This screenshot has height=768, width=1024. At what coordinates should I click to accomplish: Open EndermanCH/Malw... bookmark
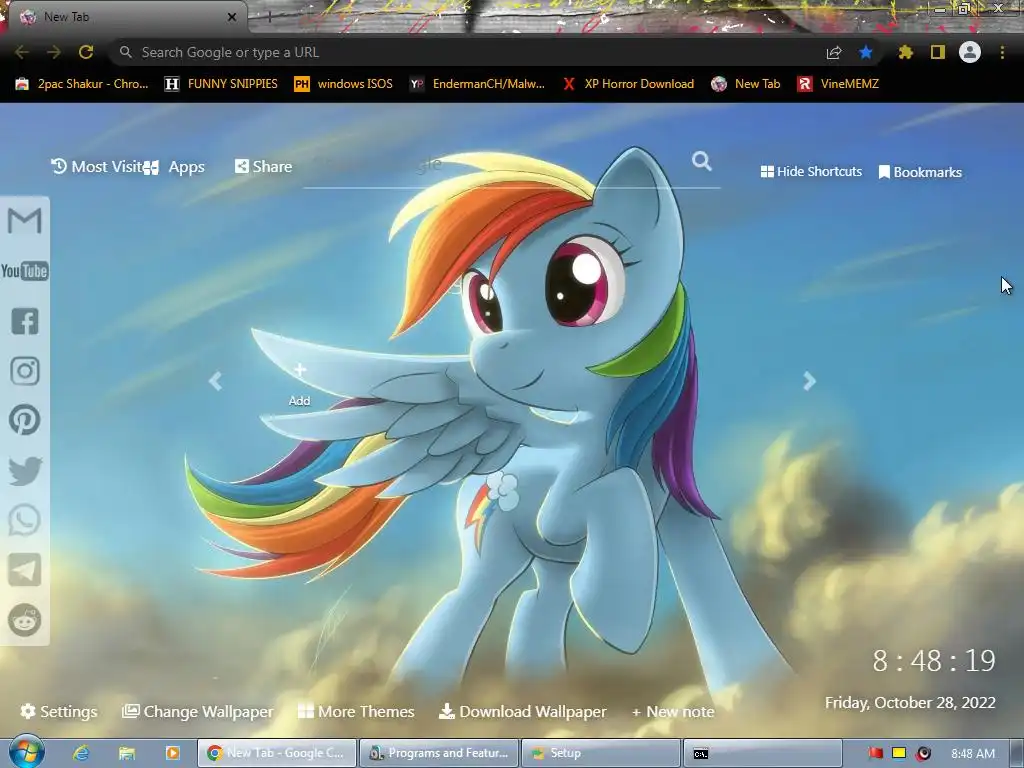tap(477, 84)
